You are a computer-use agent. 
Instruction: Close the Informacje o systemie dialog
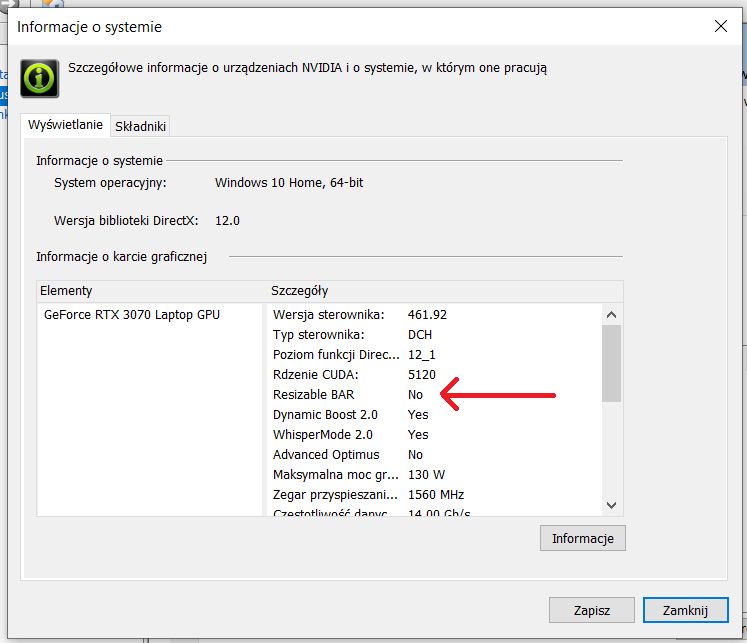pyautogui.click(x=721, y=26)
